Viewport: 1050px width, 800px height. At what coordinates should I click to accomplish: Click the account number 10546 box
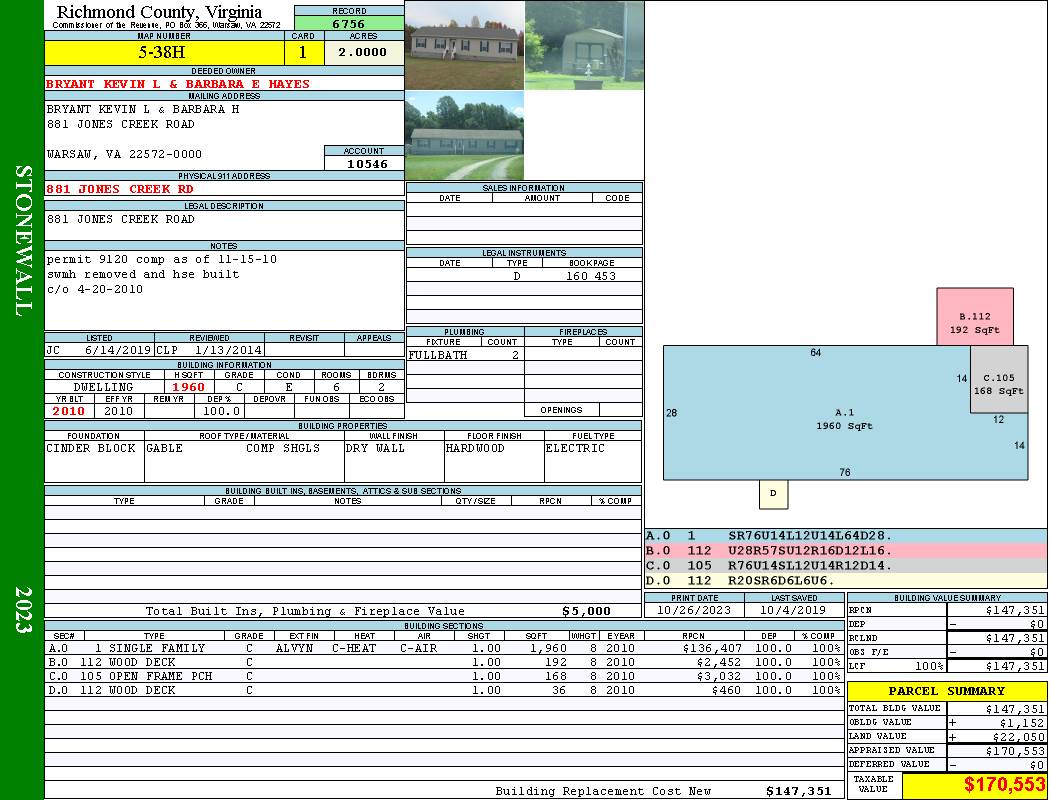pos(364,163)
